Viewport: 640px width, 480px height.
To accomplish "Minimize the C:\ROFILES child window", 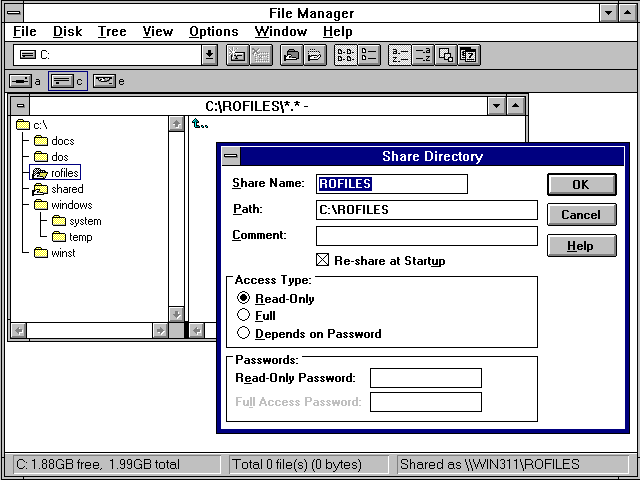I will click(x=496, y=106).
